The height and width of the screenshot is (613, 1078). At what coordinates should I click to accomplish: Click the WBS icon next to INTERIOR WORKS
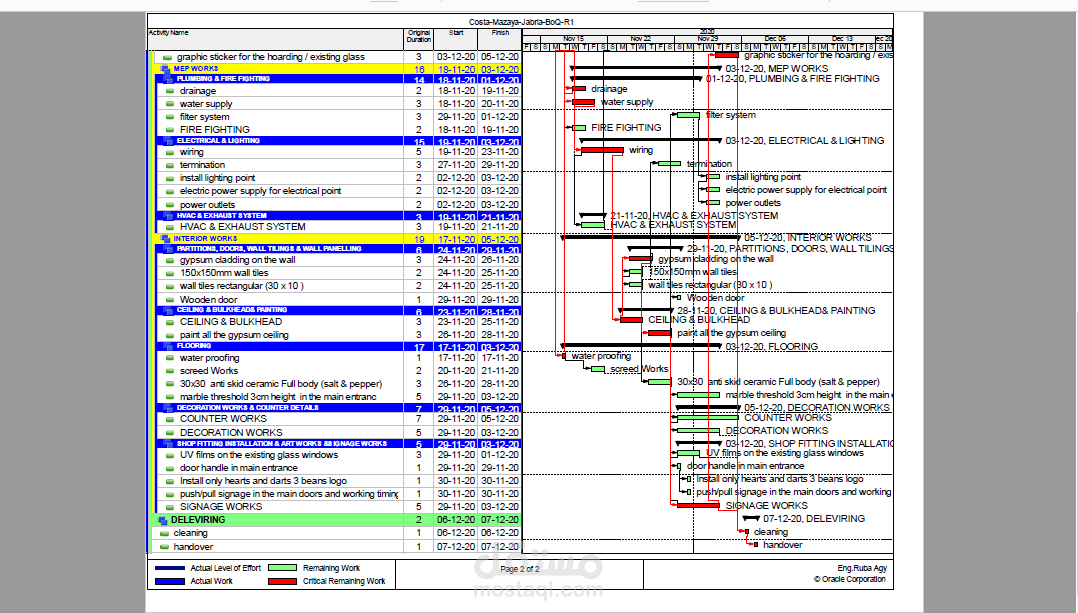point(166,239)
